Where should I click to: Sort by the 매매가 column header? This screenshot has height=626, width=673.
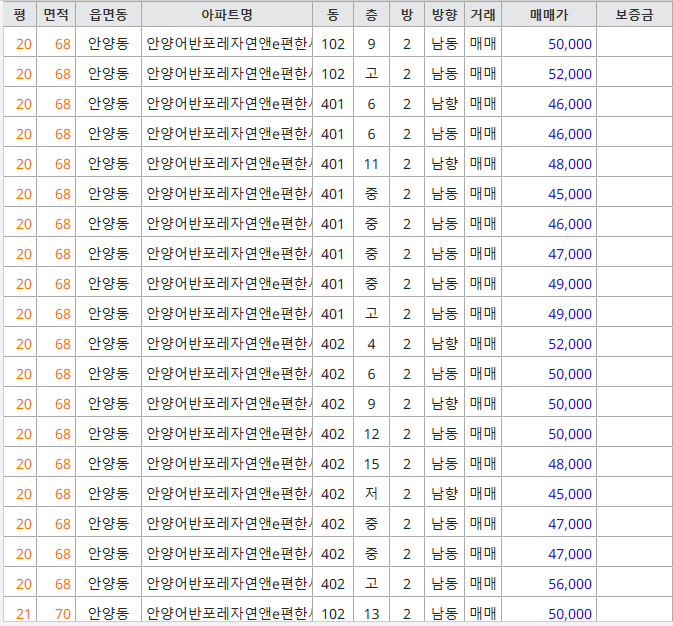coord(549,15)
